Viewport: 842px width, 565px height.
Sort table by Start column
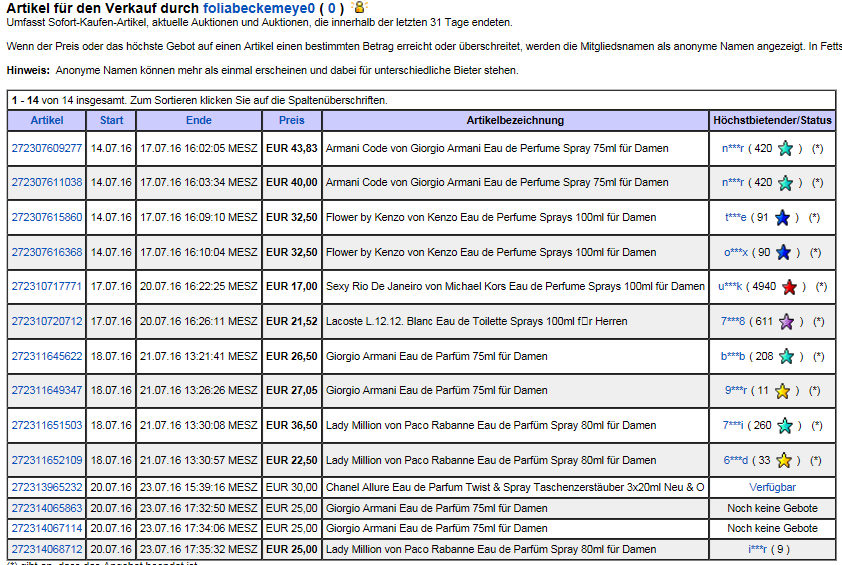point(111,120)
